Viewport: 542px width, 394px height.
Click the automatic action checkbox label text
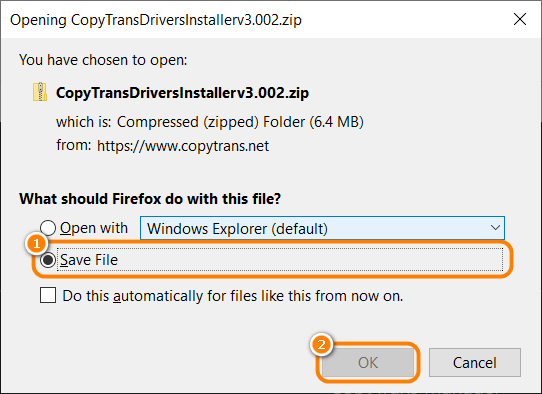(x=233, y=296)
